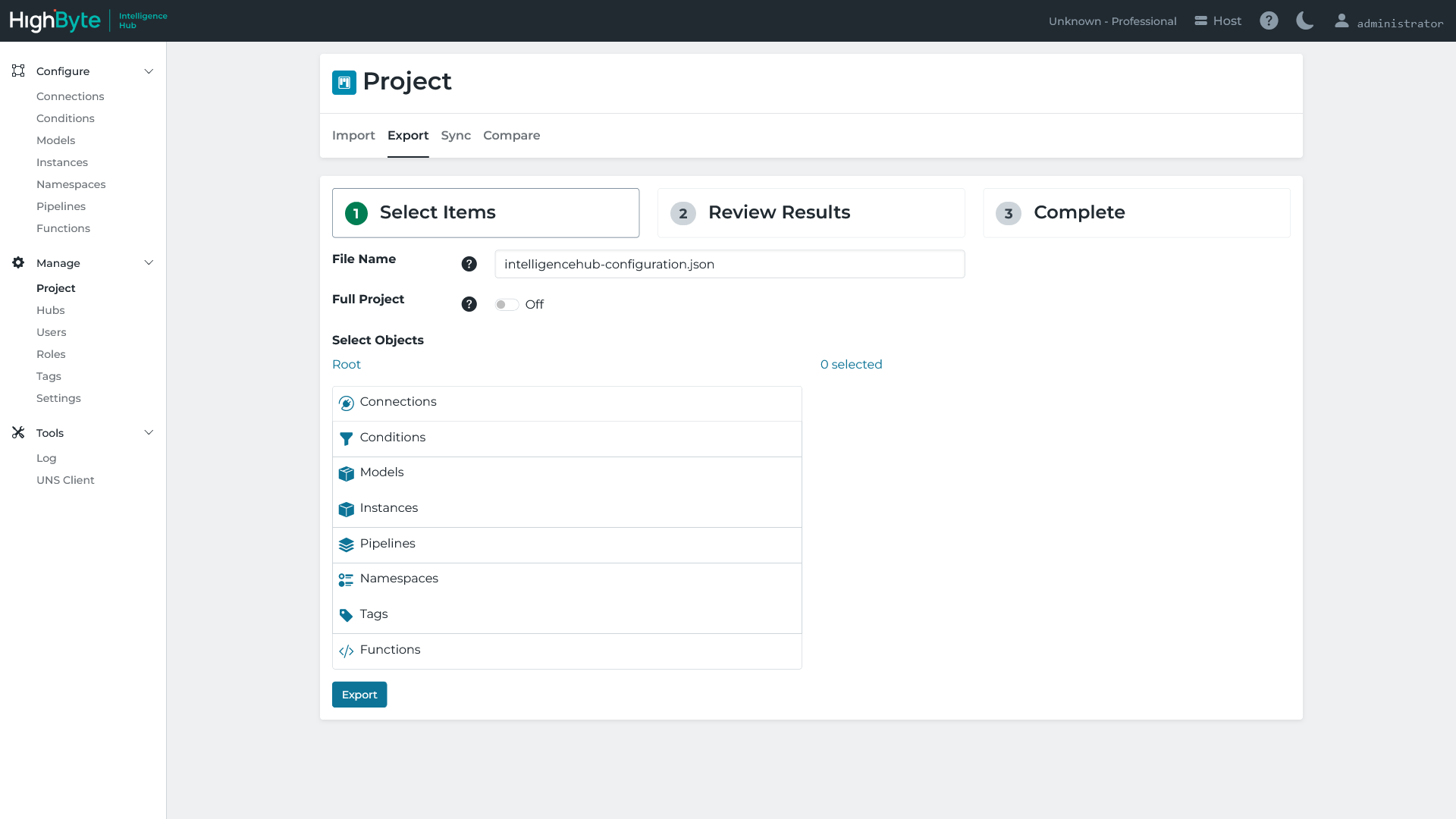This screenshot has height=819, width=1456.
Task: Click the Project page header icon
Action: [344, 82]
